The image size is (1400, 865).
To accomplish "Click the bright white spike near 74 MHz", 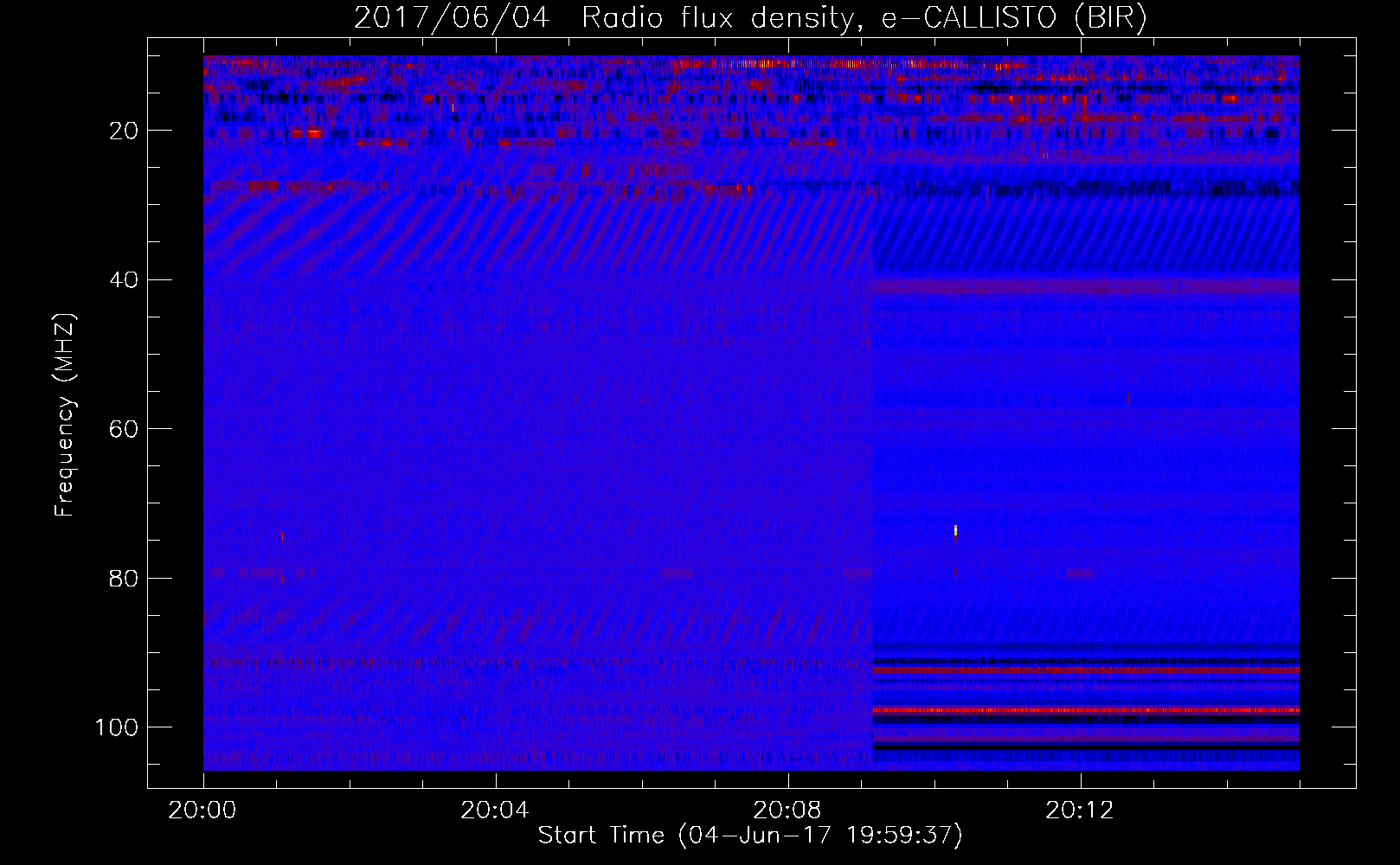I will 955,530.
